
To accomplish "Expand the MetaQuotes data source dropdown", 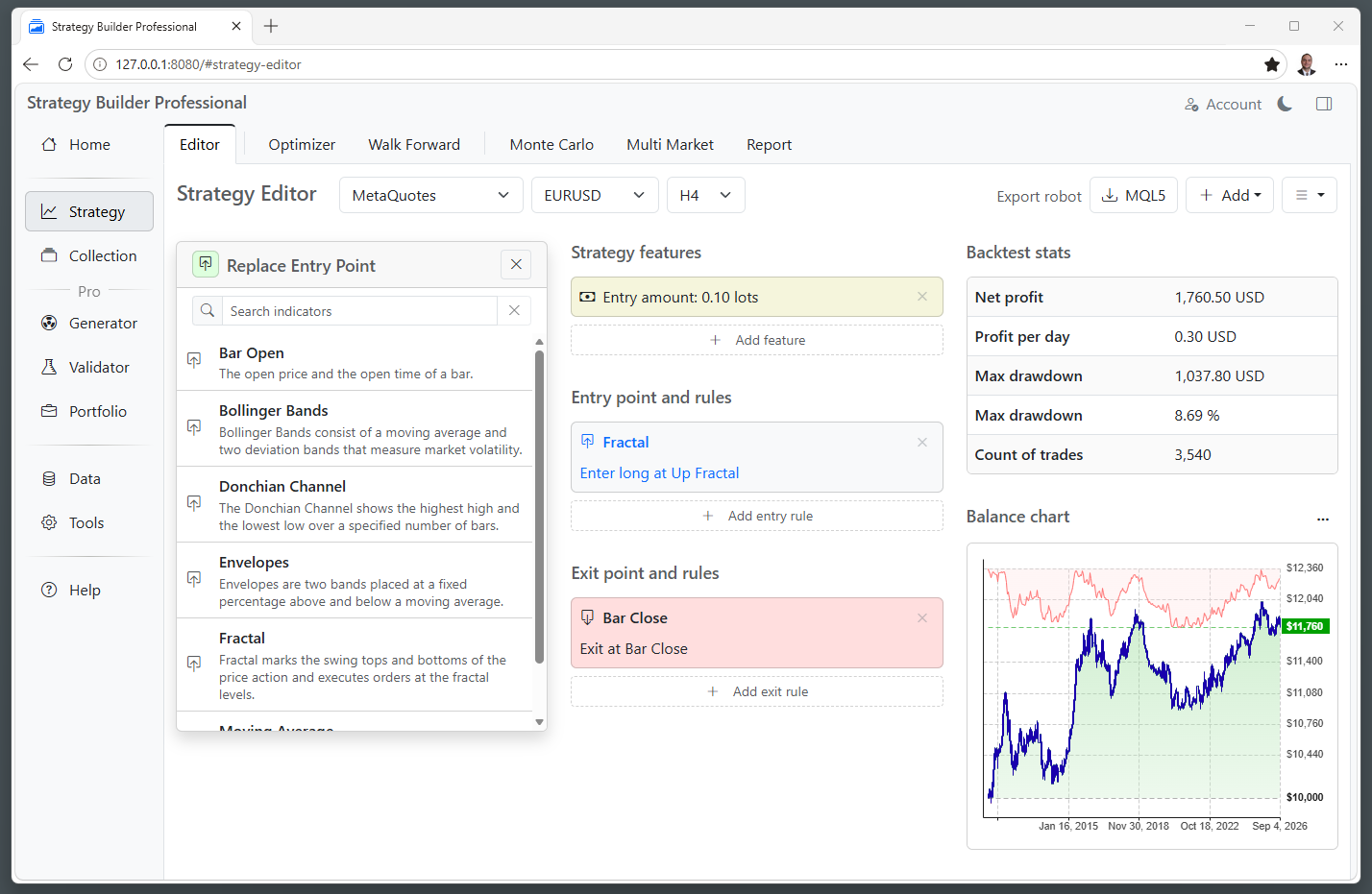I will point(431,195).
